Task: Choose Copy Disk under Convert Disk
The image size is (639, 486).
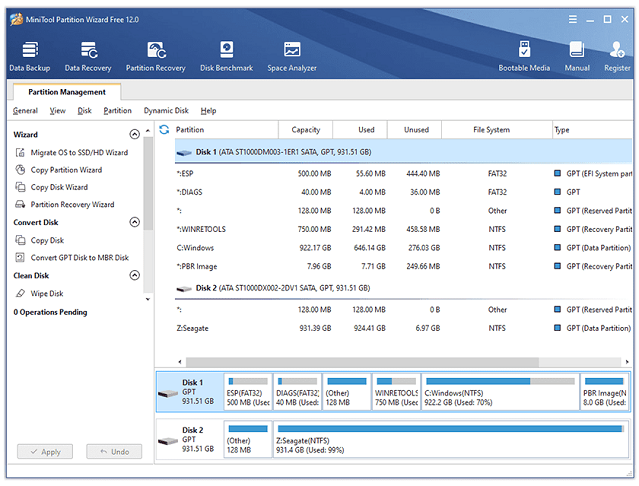Action: pos(40,240)
